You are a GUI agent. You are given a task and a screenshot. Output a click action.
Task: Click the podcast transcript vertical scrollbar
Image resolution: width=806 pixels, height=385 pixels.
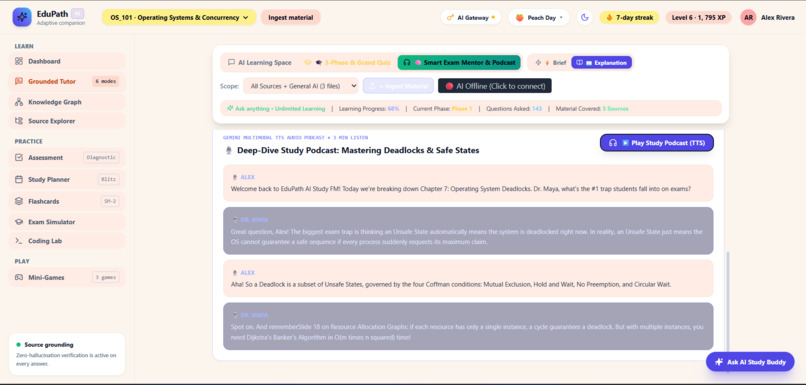pos(727,302)
